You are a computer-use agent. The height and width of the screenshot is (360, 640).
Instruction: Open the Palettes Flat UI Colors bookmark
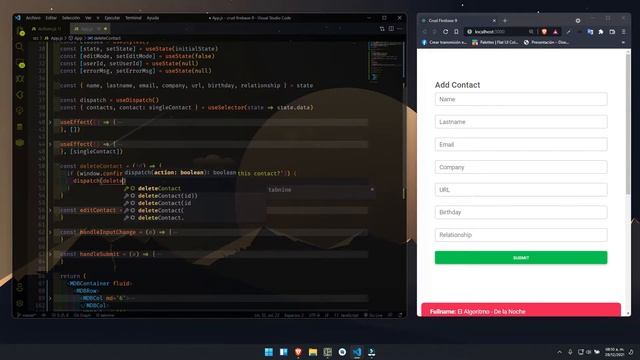[x=495, y=42]
